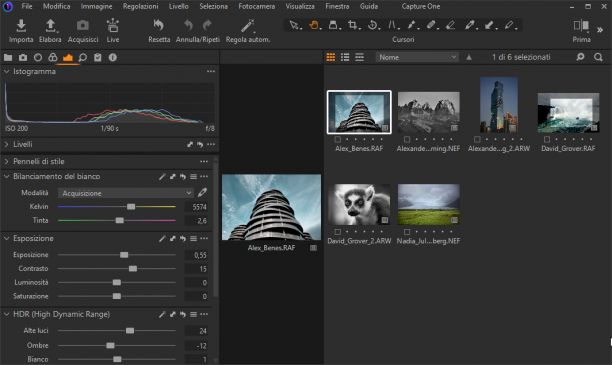This screenshot has width=612, height=365.
Task: Click the Annulla/Ripeti undo arrow
Action: click(x=188, y=25)
